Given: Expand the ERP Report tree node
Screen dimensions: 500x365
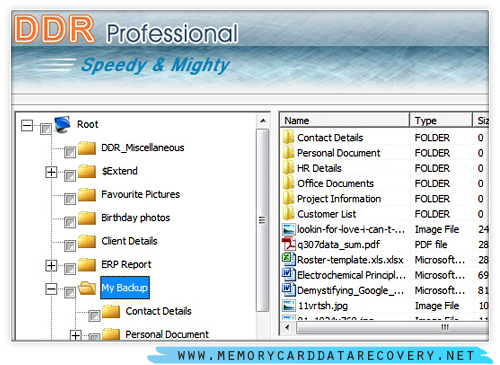Looking at the screenshot, I should coord(51,265).
